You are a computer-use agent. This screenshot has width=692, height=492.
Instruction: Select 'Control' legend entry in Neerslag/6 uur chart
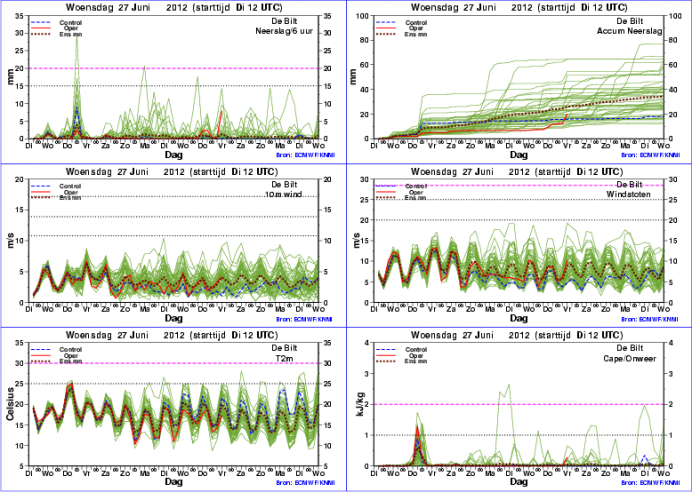point(71,23)
